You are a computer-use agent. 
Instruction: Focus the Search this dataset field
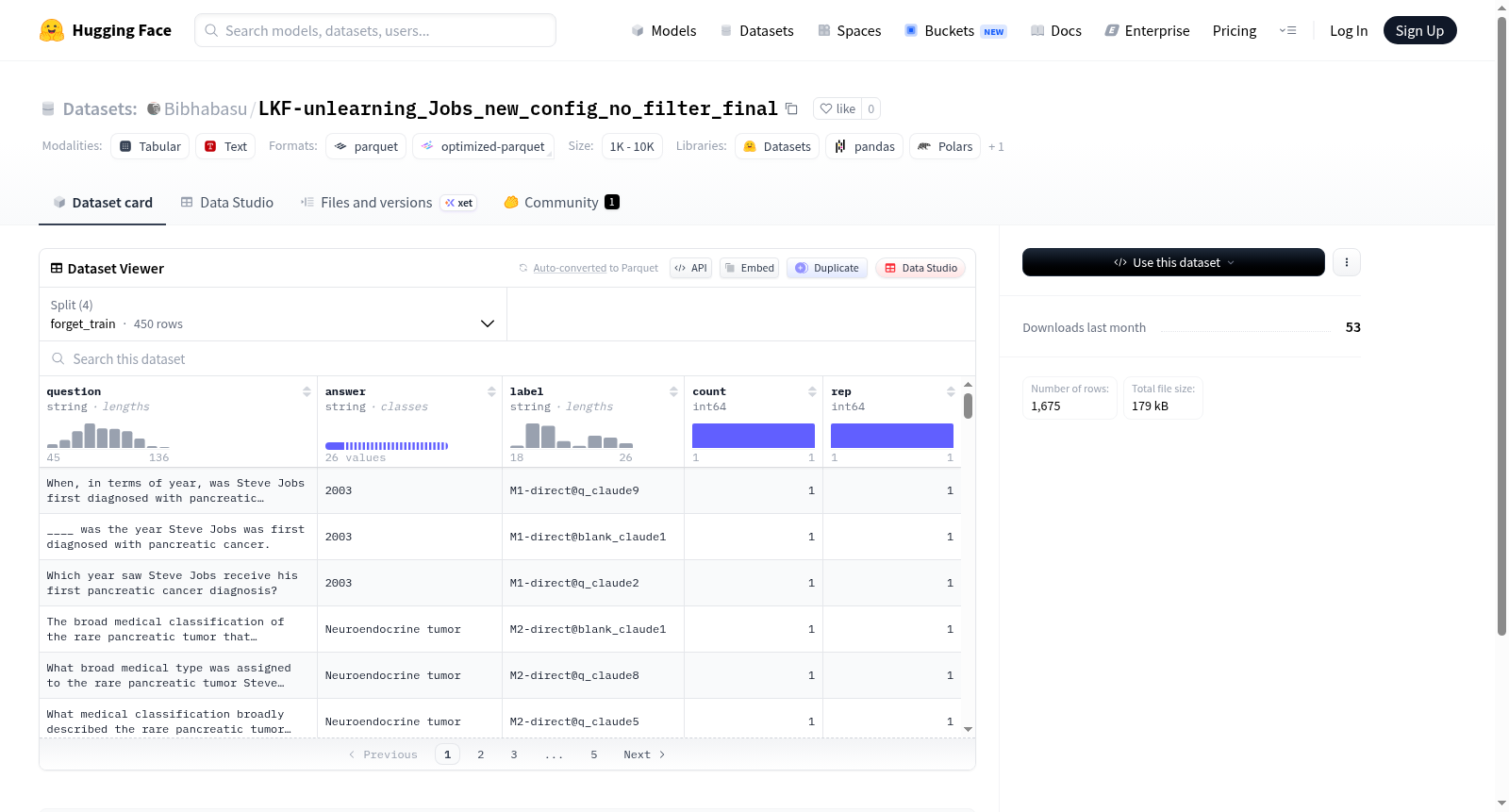pos(507,359)
